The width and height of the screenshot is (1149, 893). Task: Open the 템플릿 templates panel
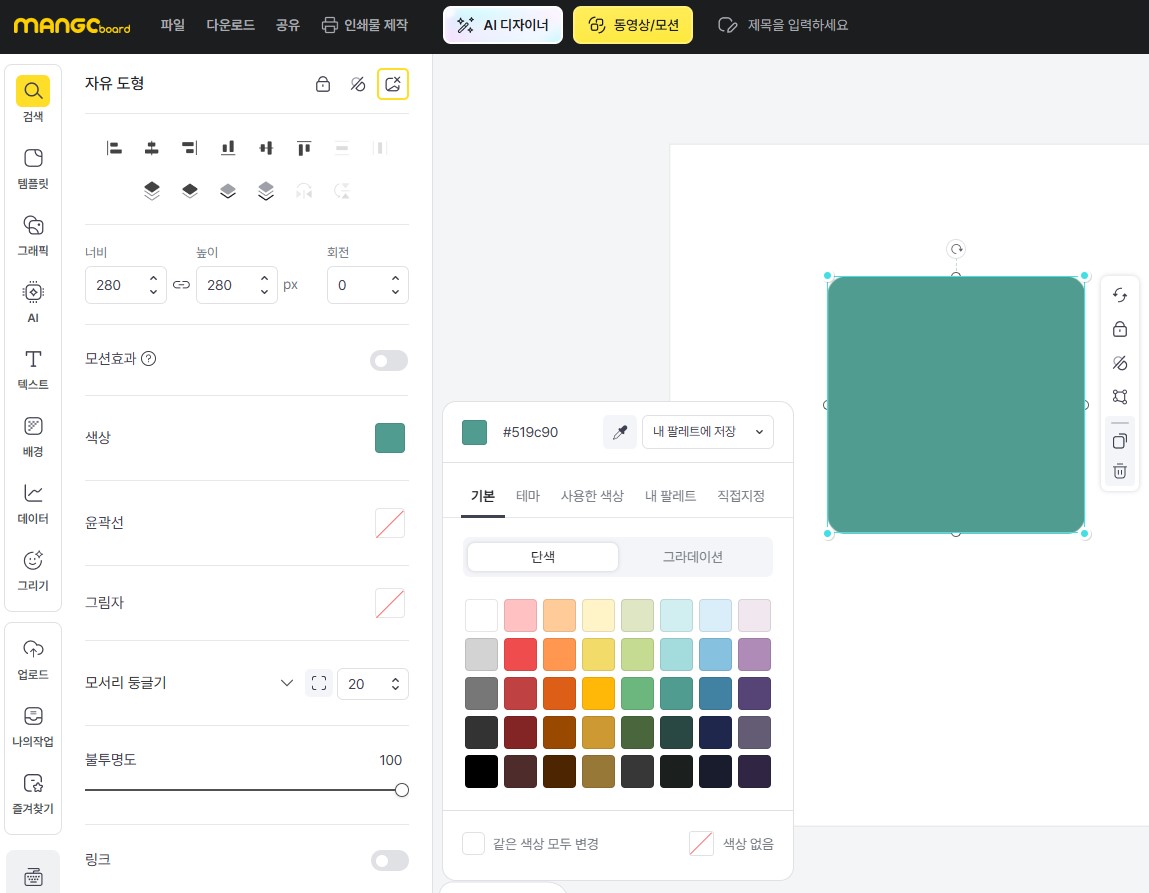coord(33,168)
